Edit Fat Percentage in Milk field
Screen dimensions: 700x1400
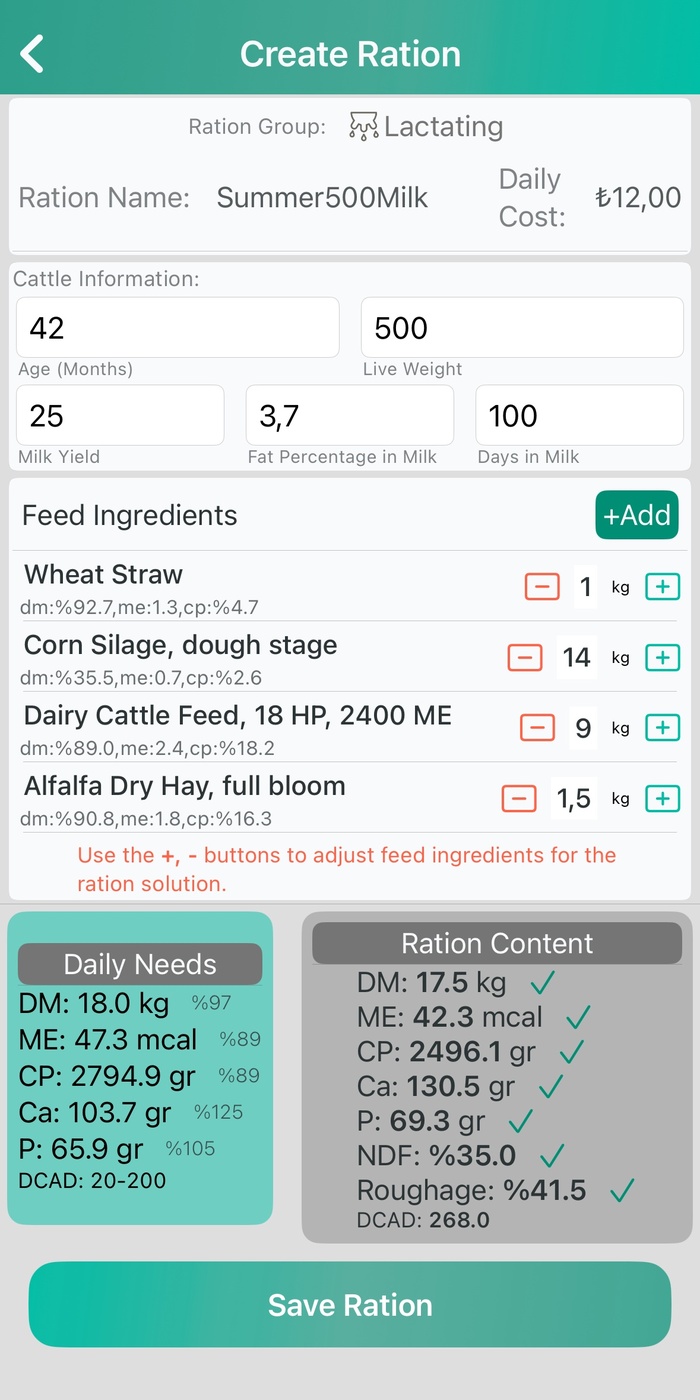click(x=350, y=415)
